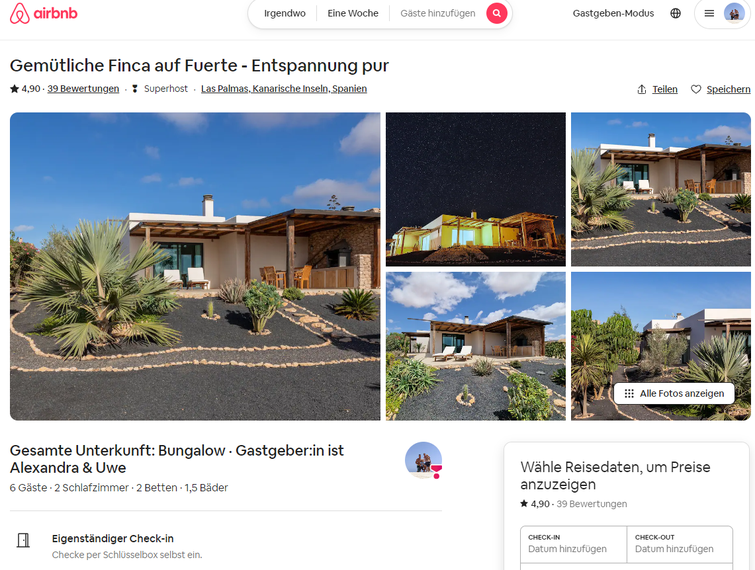Click Alle Fotos anzeigen button

click(674, 393)
